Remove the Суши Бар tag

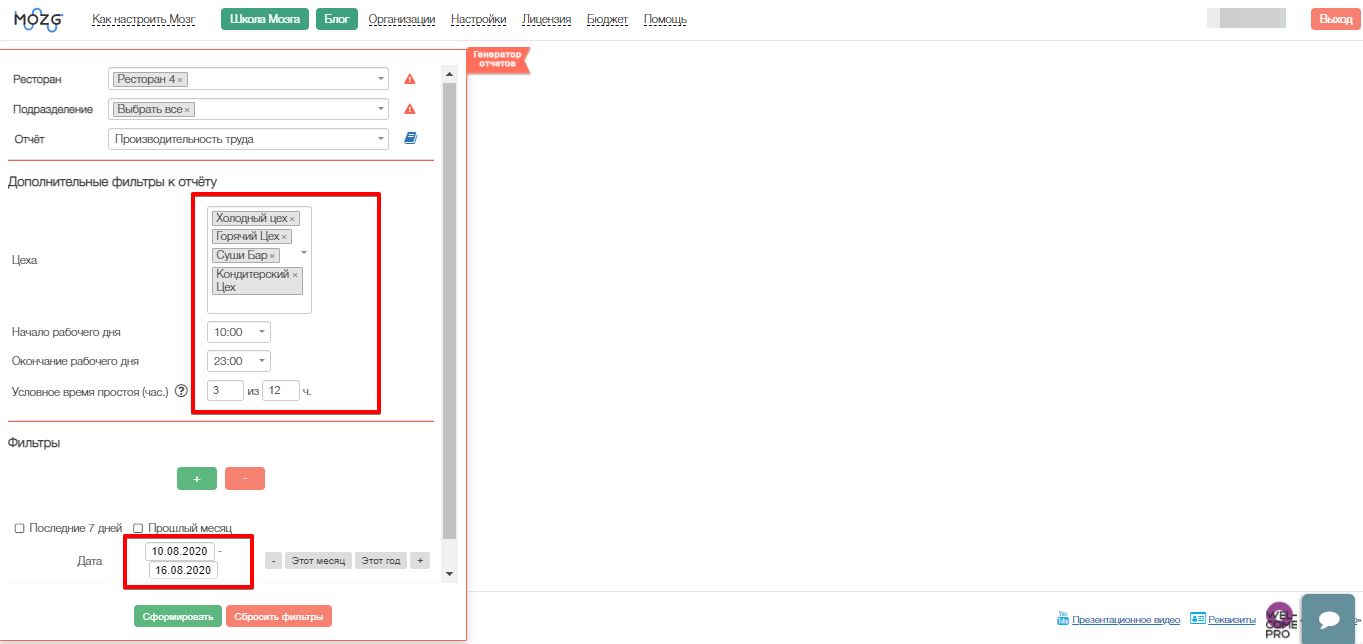click(x=272, y=256)
